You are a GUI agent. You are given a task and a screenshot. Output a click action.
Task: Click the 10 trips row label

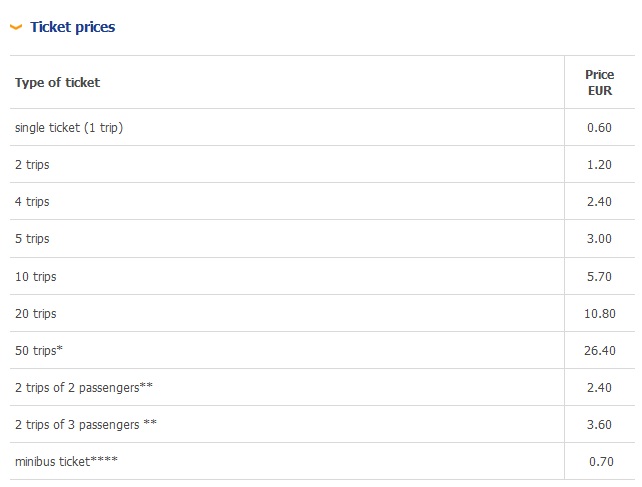click(x=36, y=276)
